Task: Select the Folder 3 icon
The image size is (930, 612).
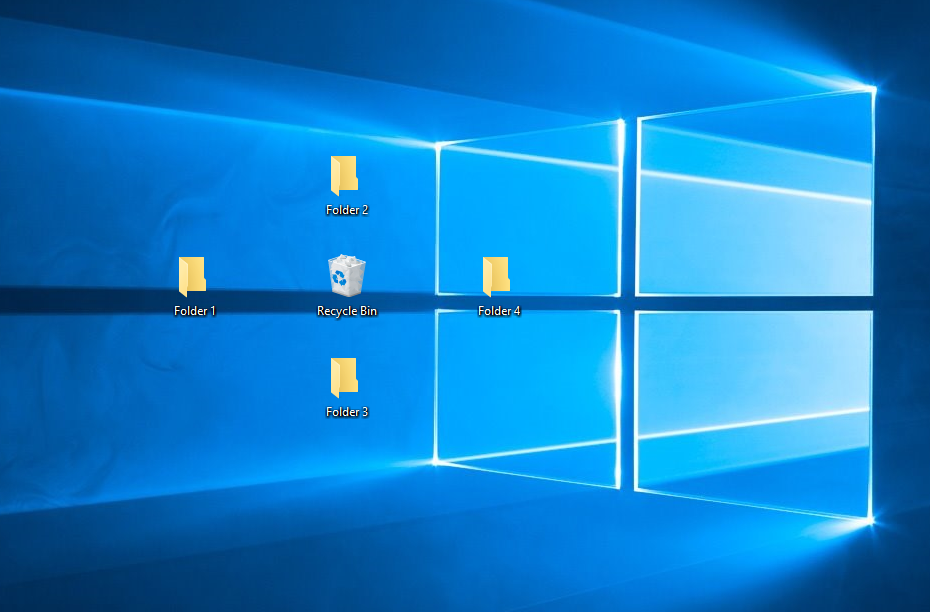Action: [x=344, y=377]
